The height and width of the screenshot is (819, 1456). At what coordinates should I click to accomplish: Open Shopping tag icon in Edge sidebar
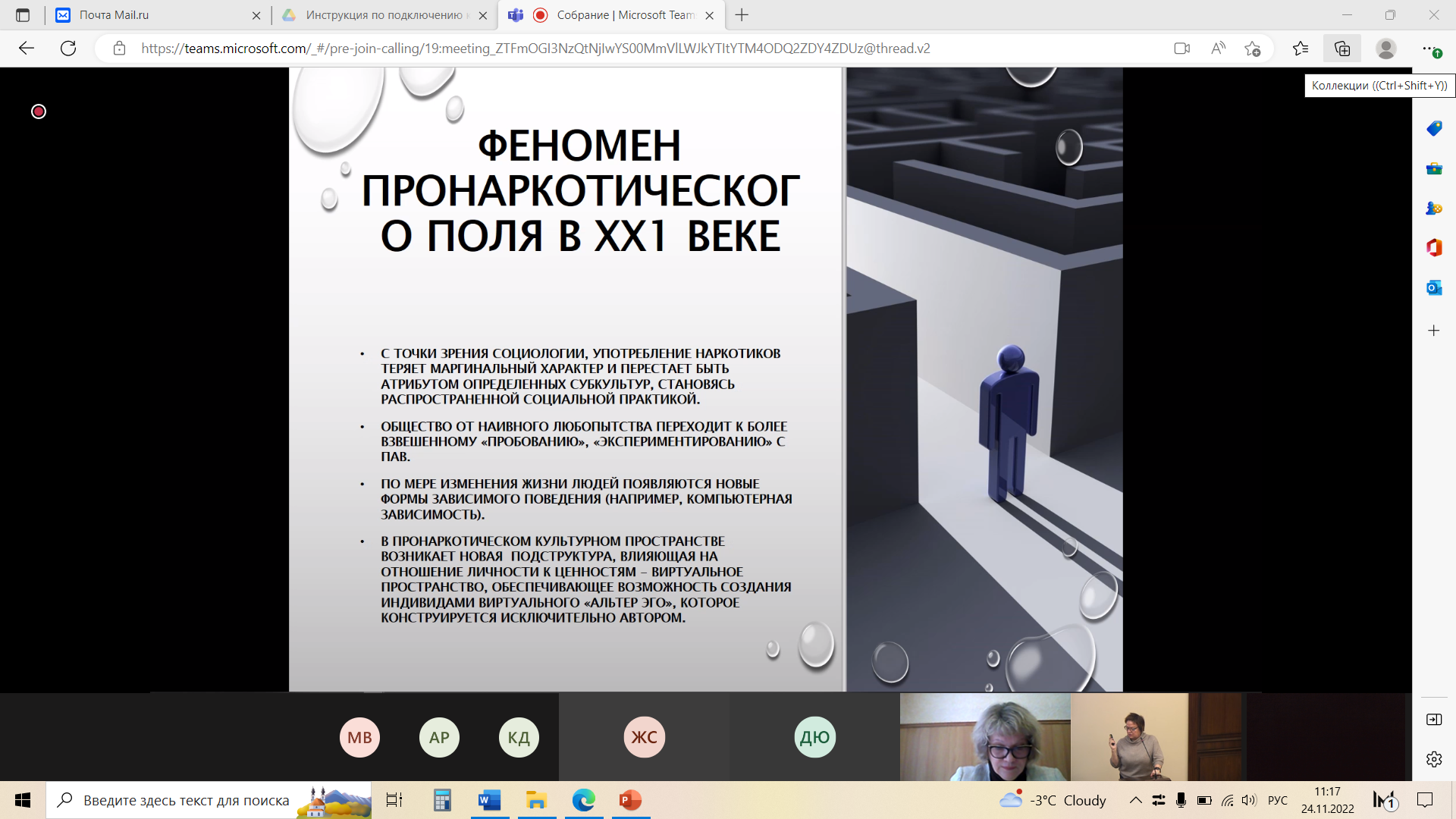(x=1434, y=128)
